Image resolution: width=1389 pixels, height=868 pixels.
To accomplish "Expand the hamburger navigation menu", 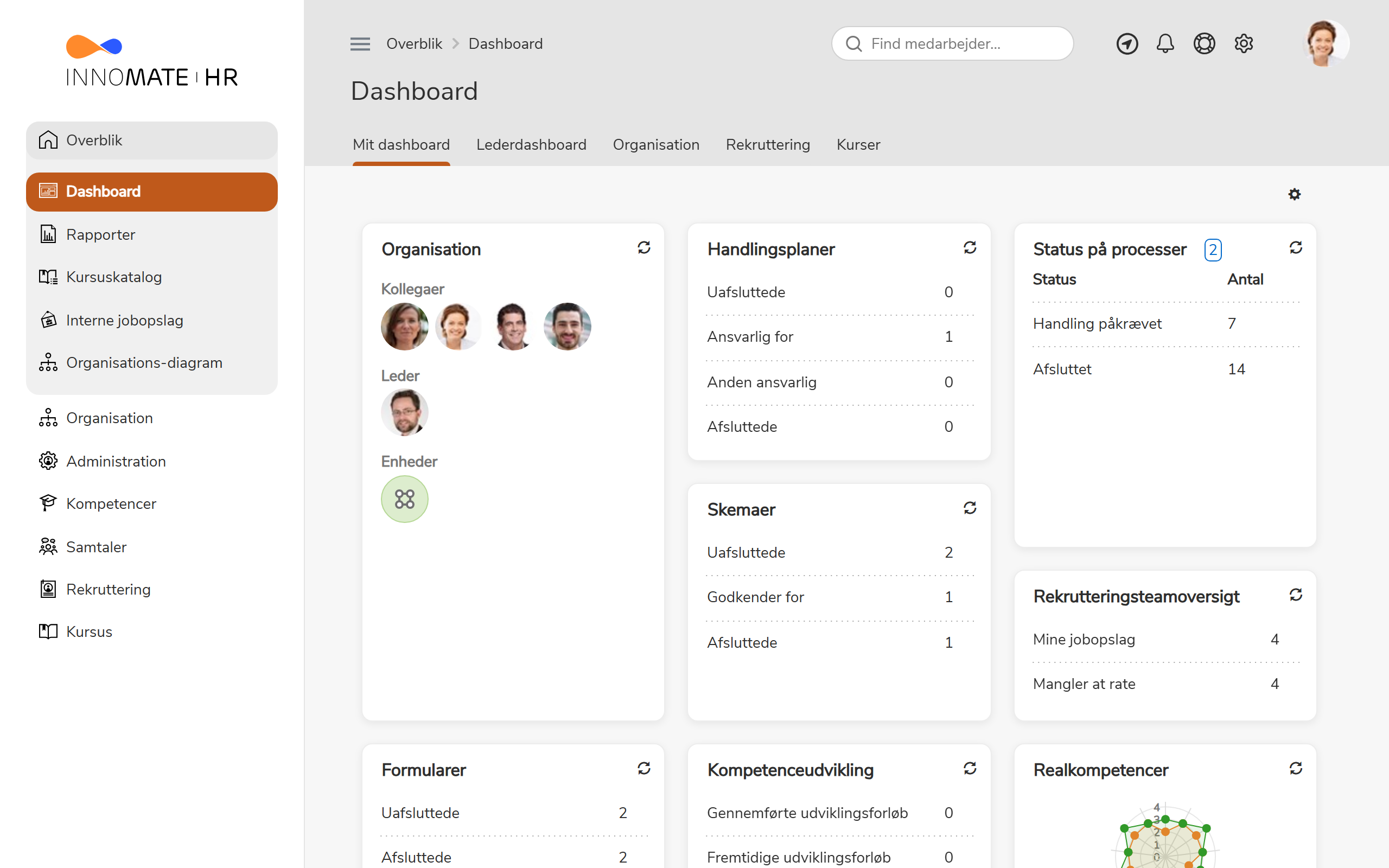I will [x=360, y=43].
